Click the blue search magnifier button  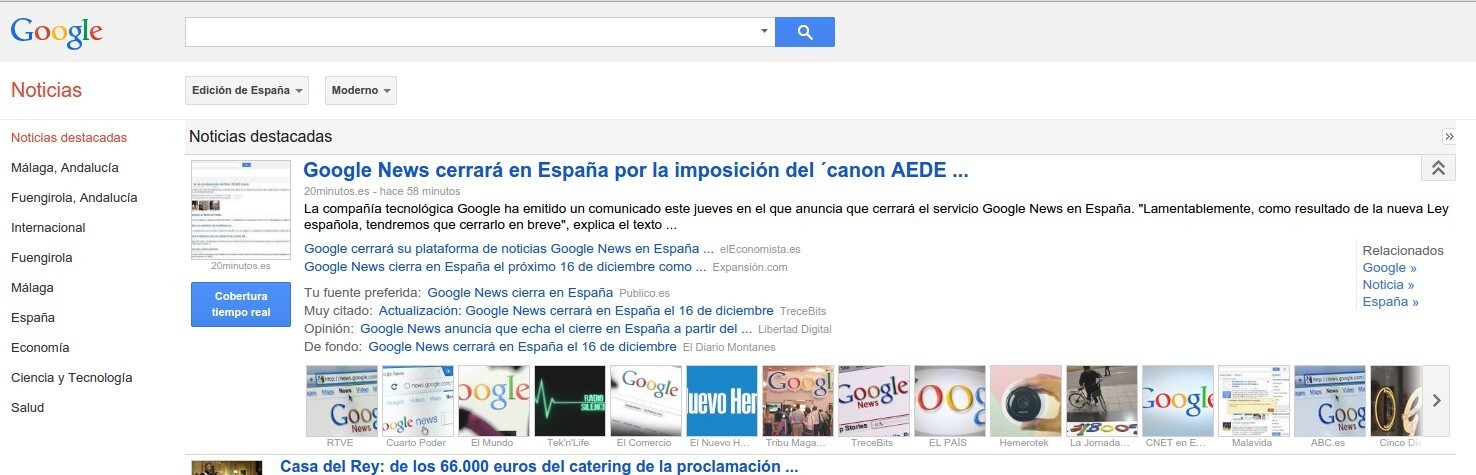tap(805, 32)
